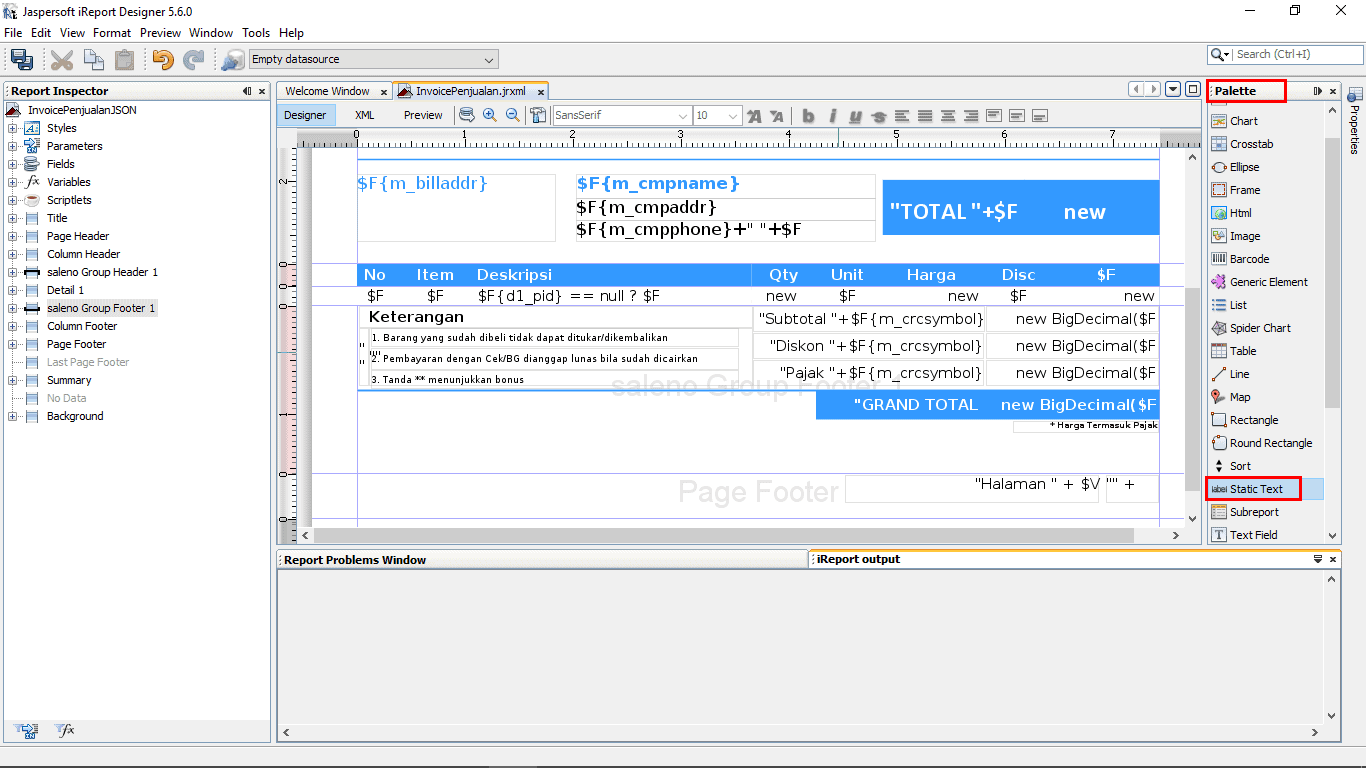Select the Crosstab palette element
The height and width of the screenshot is (768, 1366).
point(1251,144)
